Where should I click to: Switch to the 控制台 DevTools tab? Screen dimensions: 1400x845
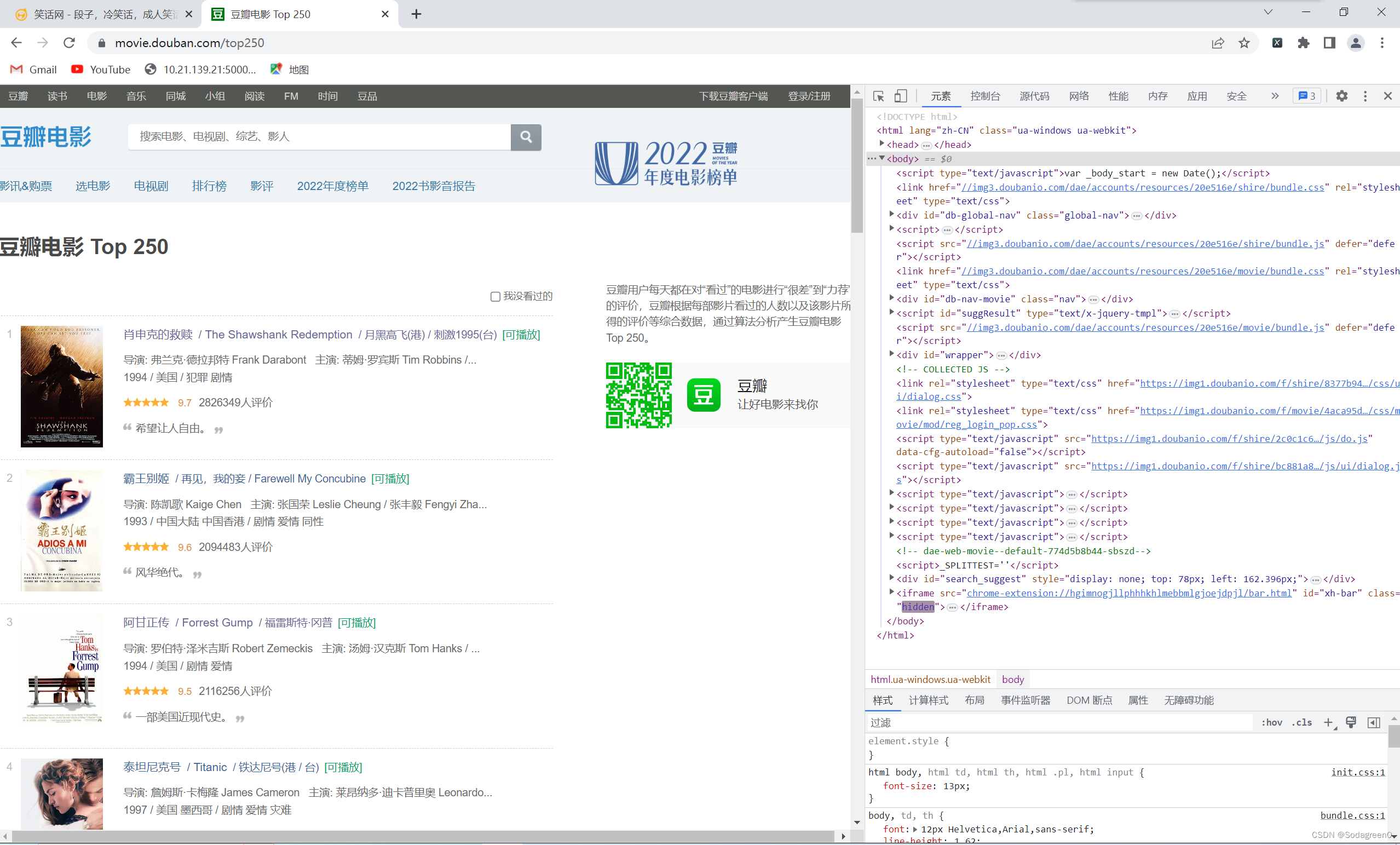click(985, 96)
